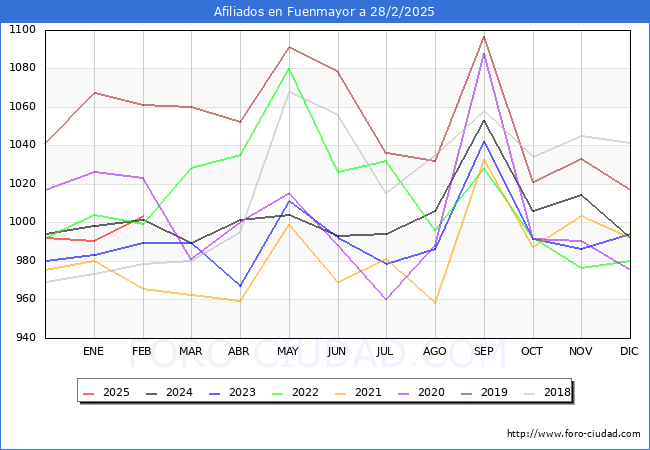
Task: Click the MAY month axis label
Action: [288, 351]
